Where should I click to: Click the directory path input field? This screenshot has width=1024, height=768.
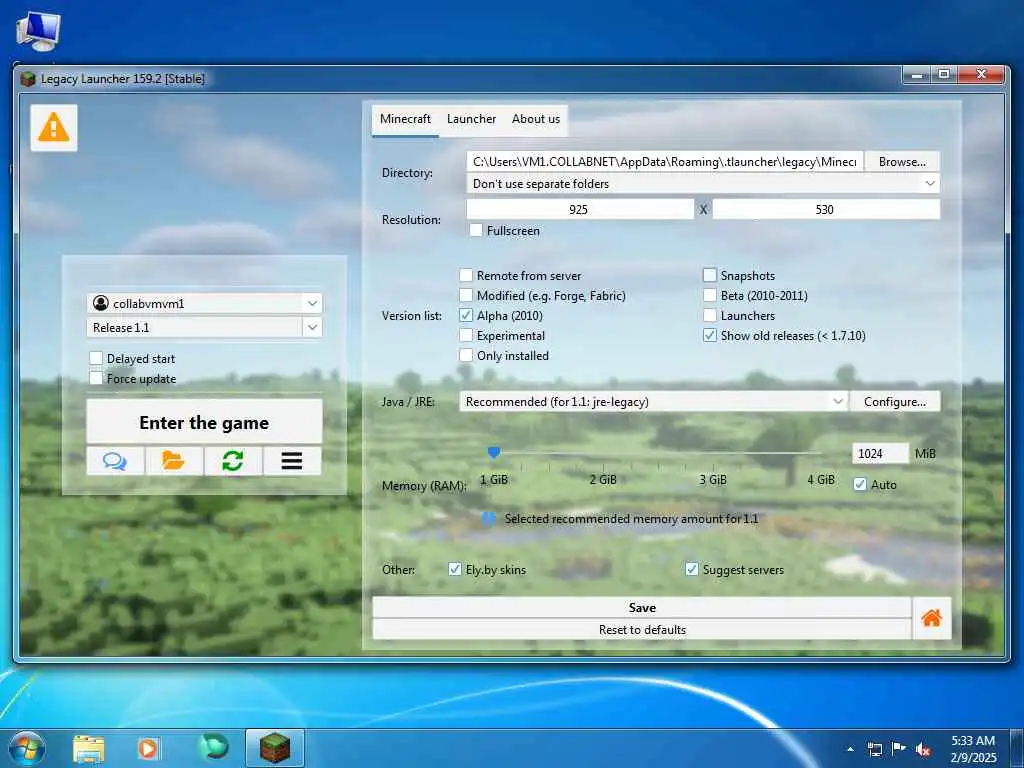[665, 161]
